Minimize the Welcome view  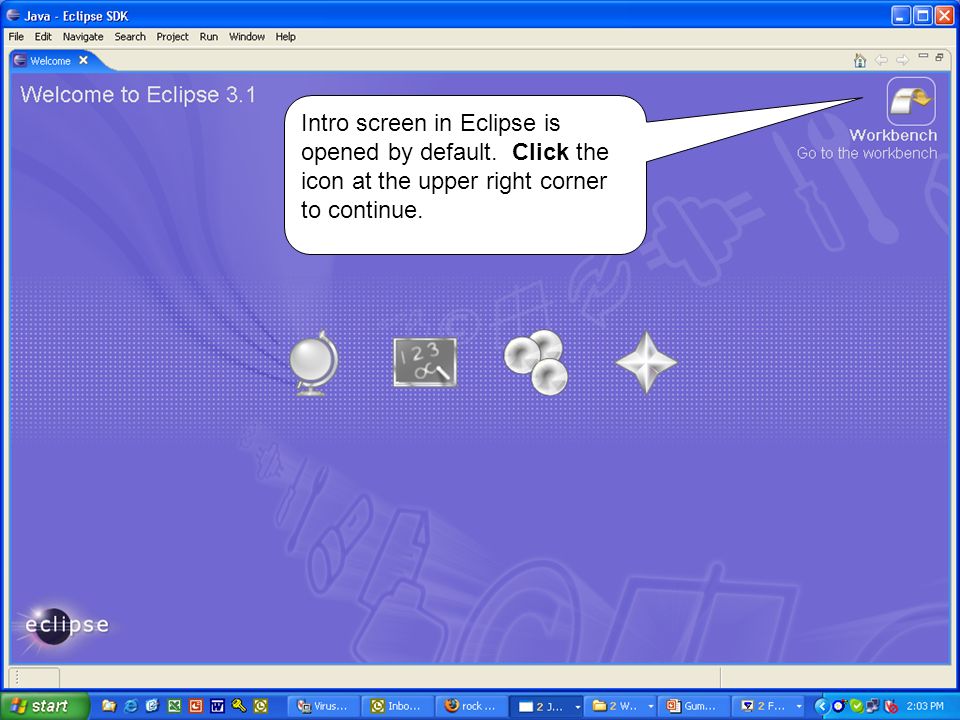[923, 56]
